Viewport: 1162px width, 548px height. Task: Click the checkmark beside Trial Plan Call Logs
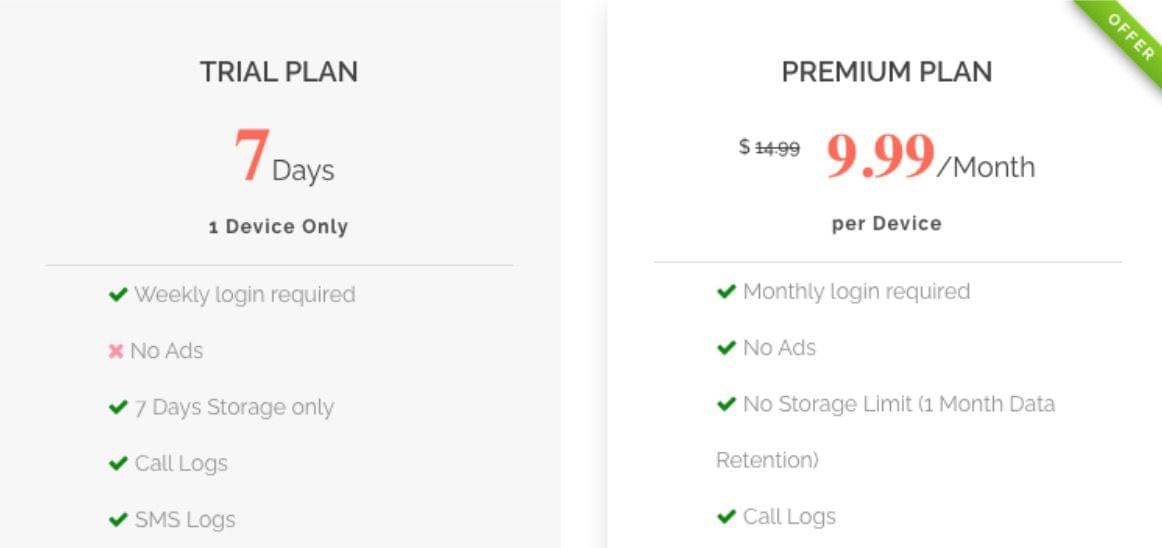pyautogui.click(x=118, y=464)
